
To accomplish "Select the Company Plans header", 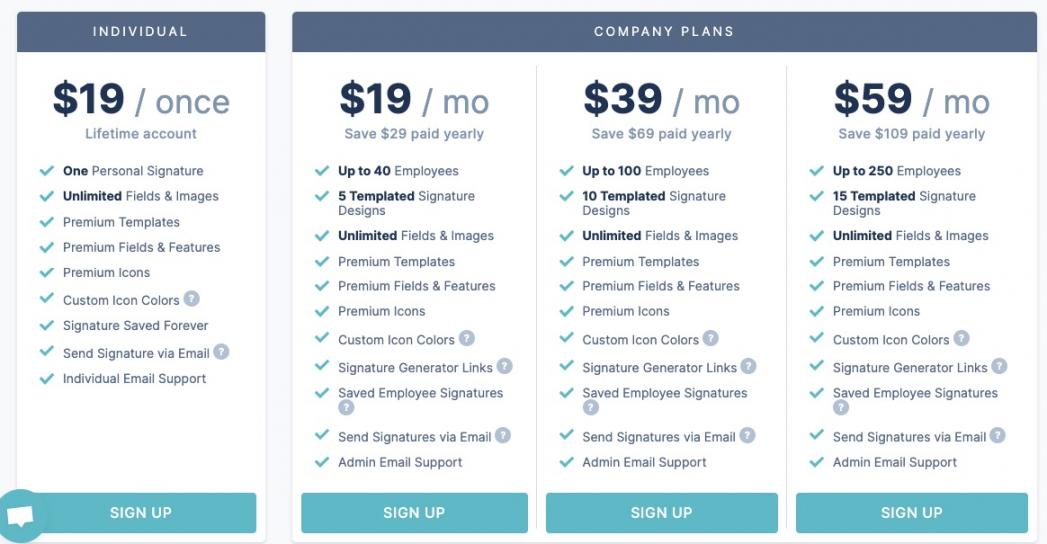I will click(x=664, y=32).
